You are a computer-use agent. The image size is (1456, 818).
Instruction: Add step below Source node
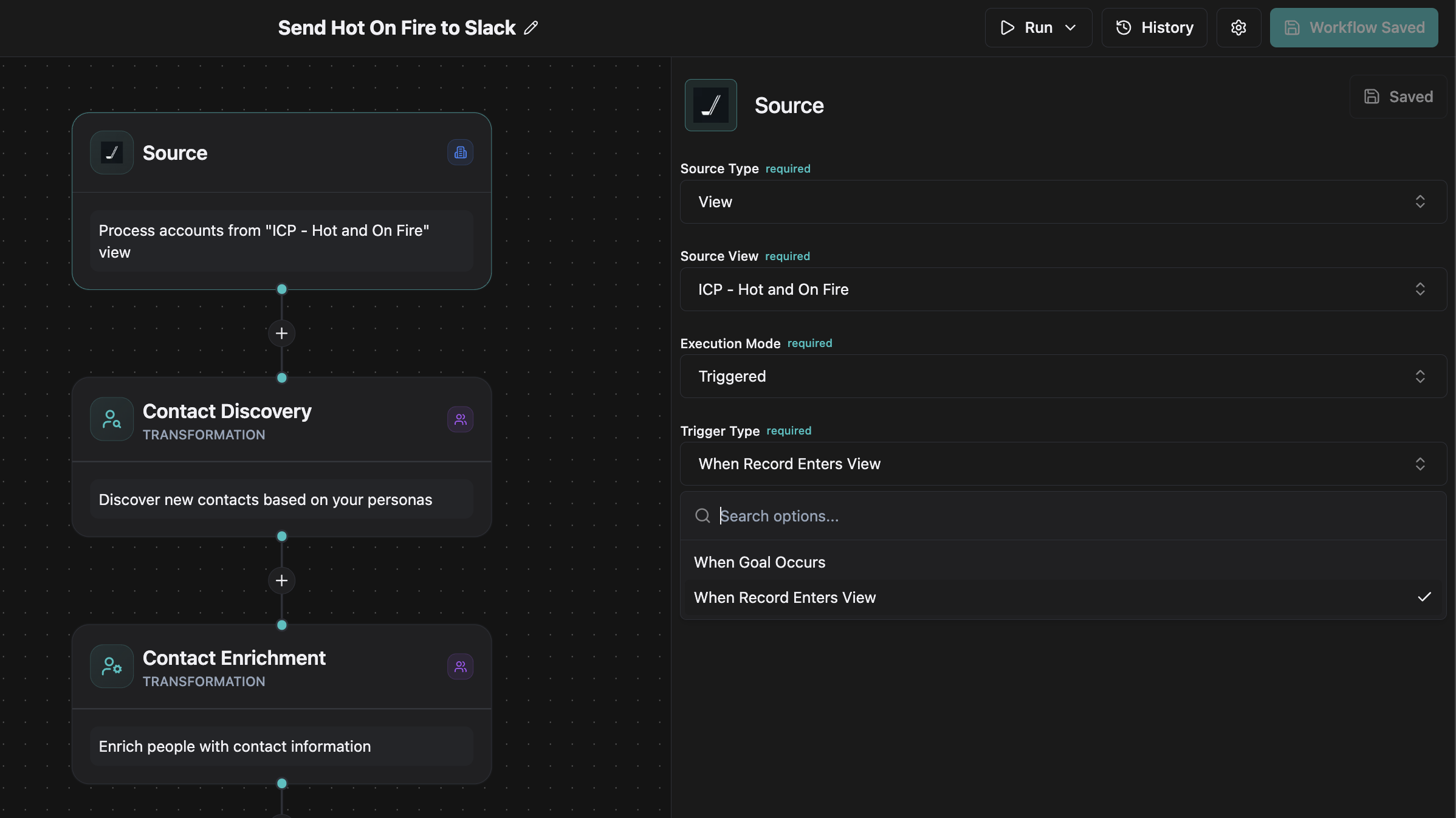coord(281,334)
